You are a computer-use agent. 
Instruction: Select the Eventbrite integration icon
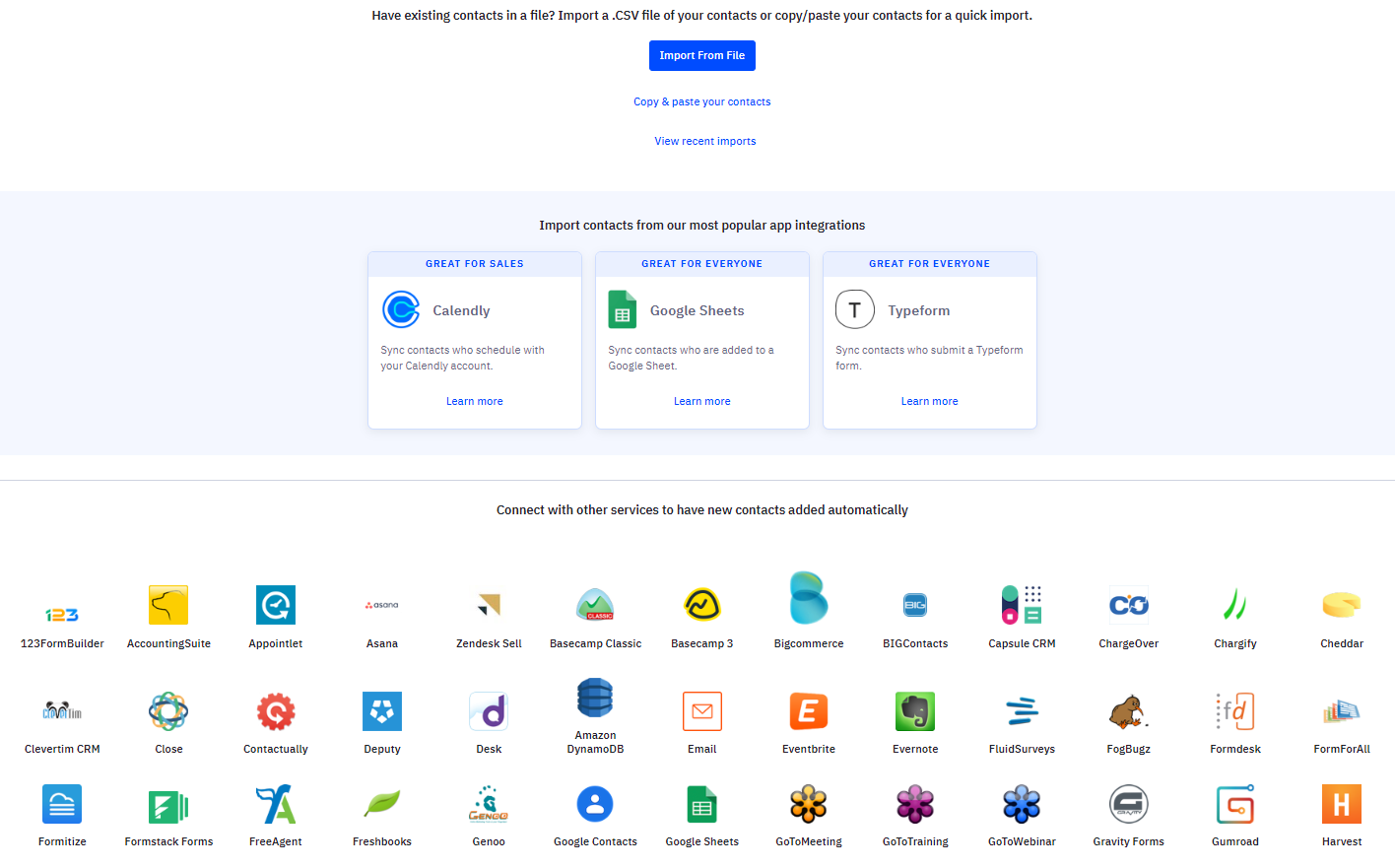[x=809, y=710]
